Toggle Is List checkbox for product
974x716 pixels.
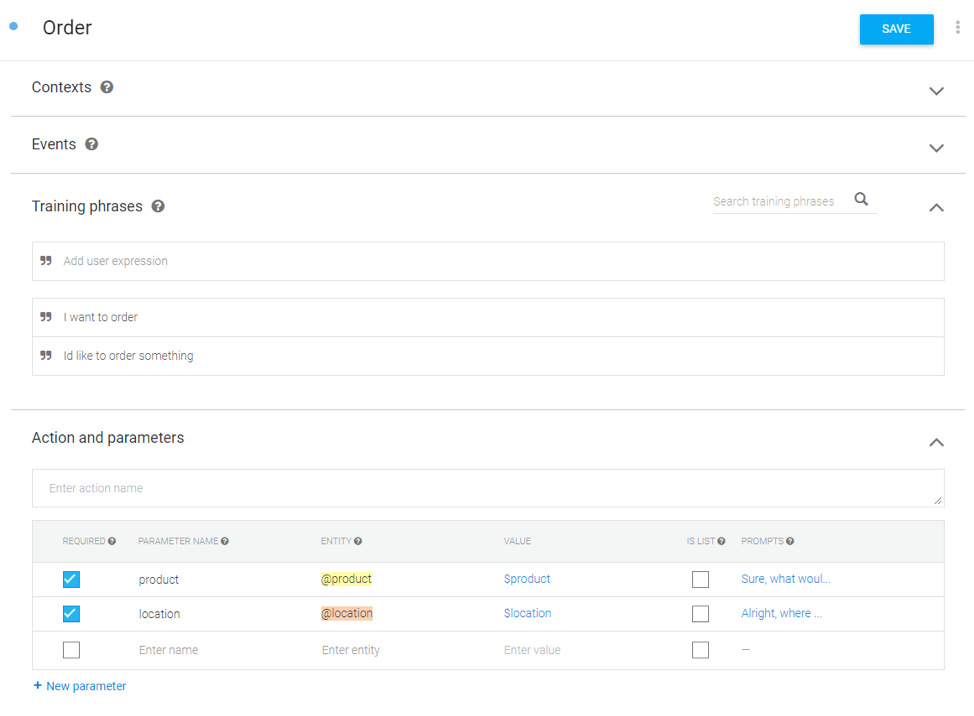700,579
